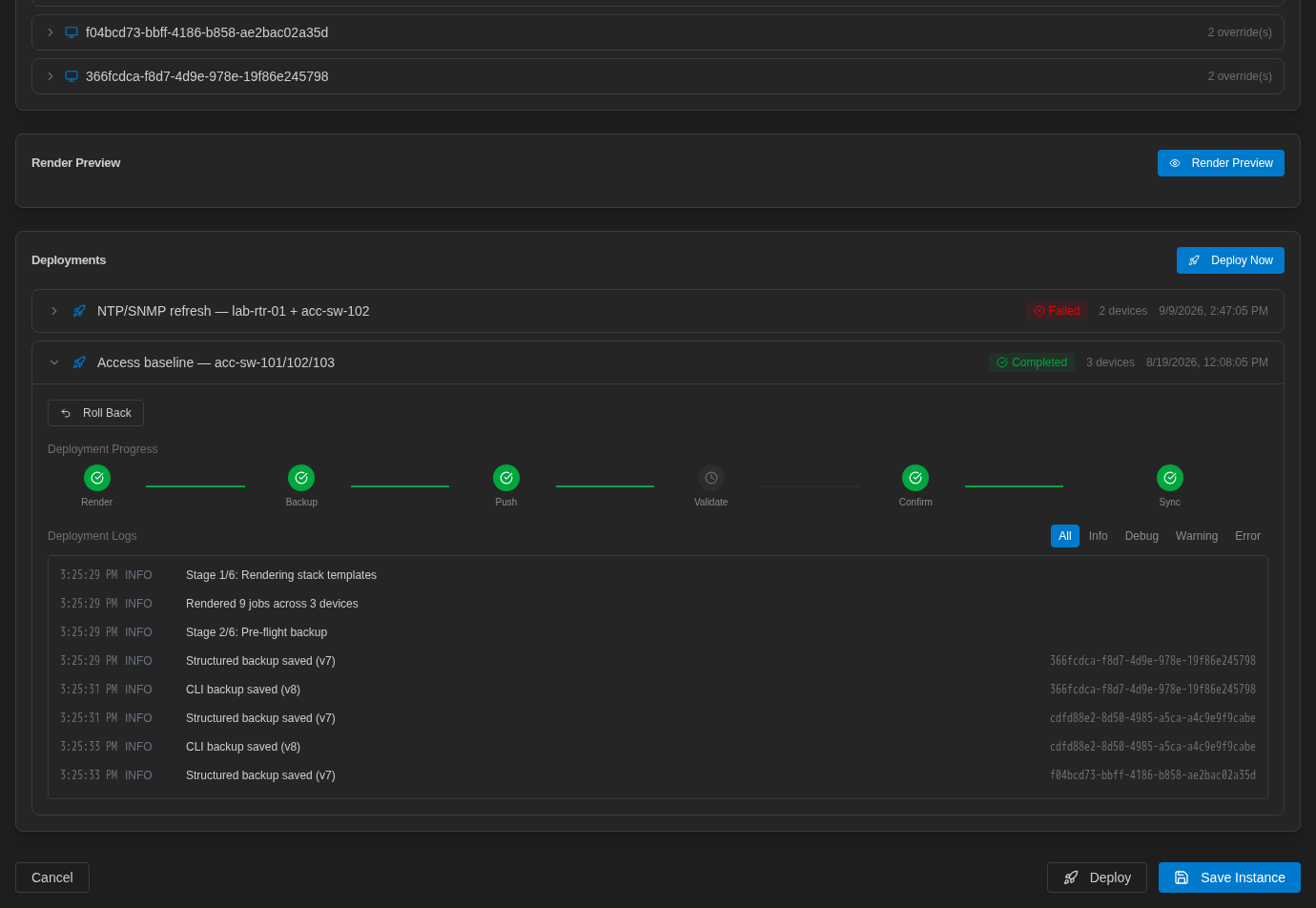Click the Validate stage clock icon

pos(711,478)
